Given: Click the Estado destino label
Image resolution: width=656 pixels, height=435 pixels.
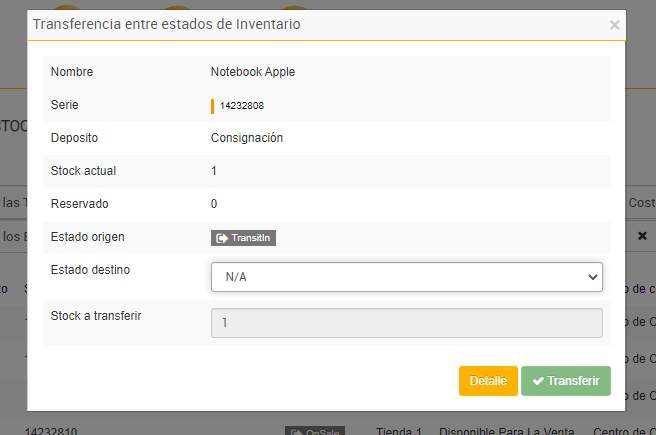Looking at the screenshot, I should (90, 270).
